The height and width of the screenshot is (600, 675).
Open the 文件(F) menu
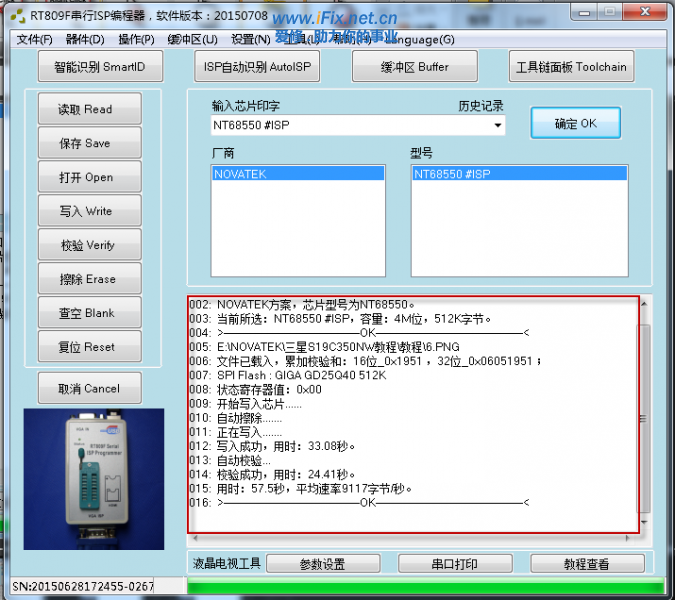34,39
